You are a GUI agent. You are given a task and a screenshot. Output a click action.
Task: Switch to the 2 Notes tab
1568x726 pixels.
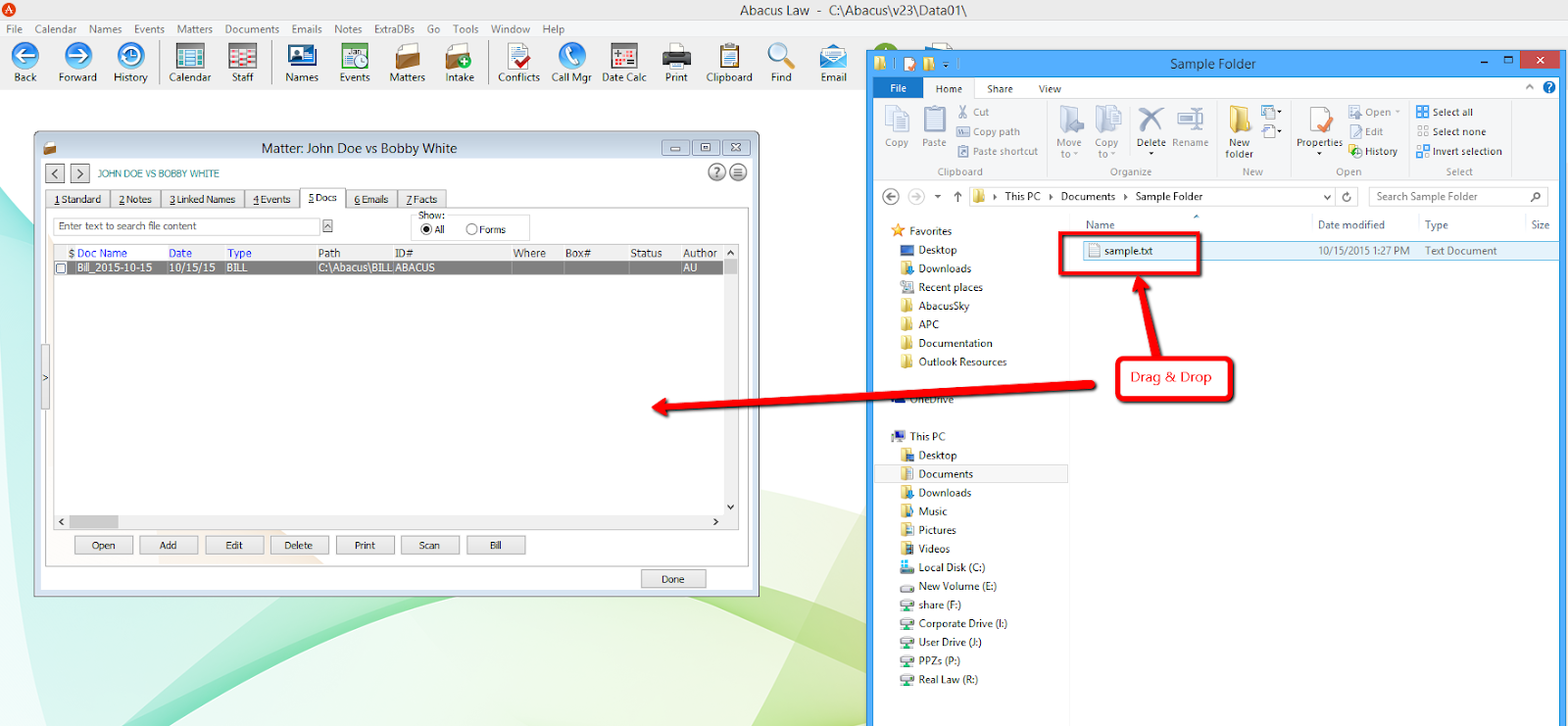coord(135,199)
